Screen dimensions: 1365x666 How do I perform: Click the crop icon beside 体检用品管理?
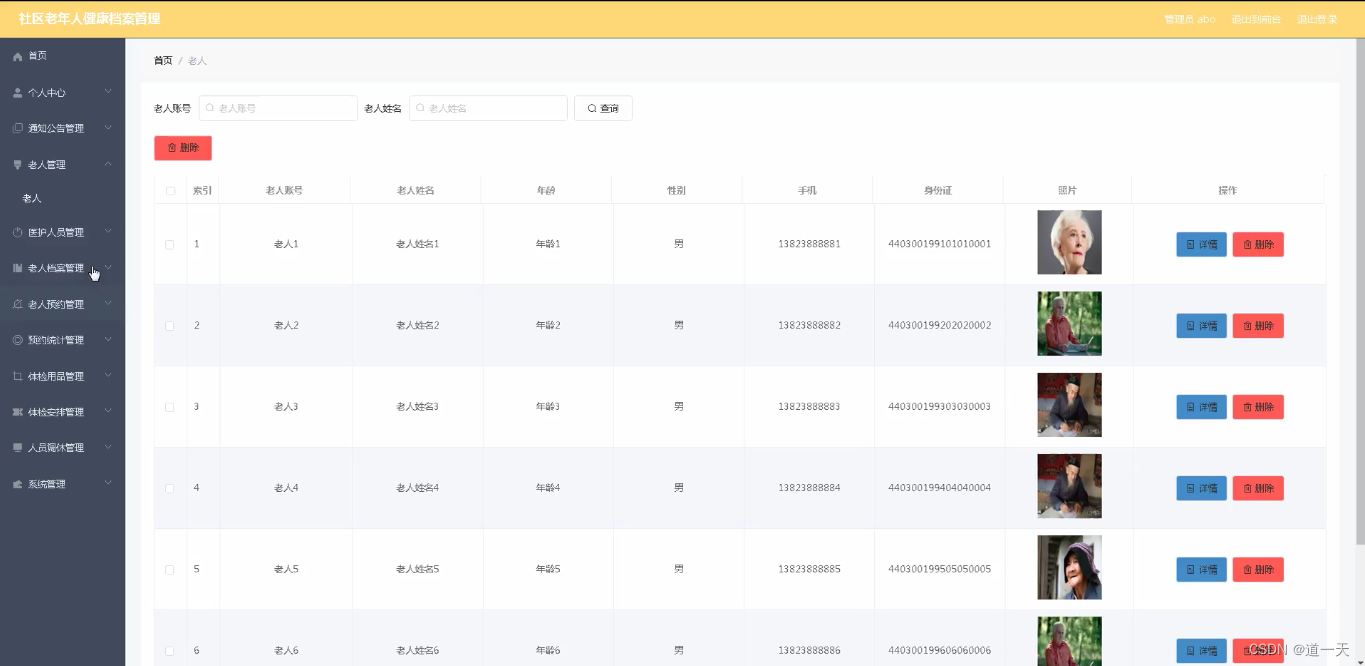[17, 377]
